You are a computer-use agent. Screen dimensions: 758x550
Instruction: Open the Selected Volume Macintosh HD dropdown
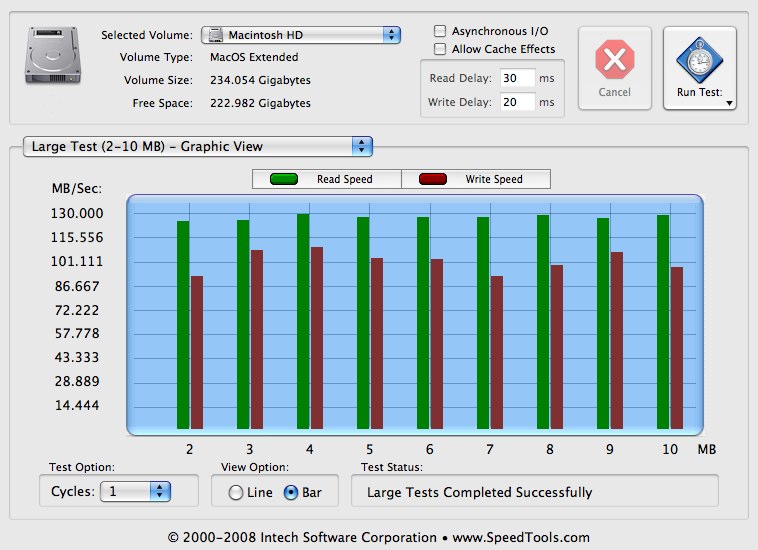[x=301, y=35]
